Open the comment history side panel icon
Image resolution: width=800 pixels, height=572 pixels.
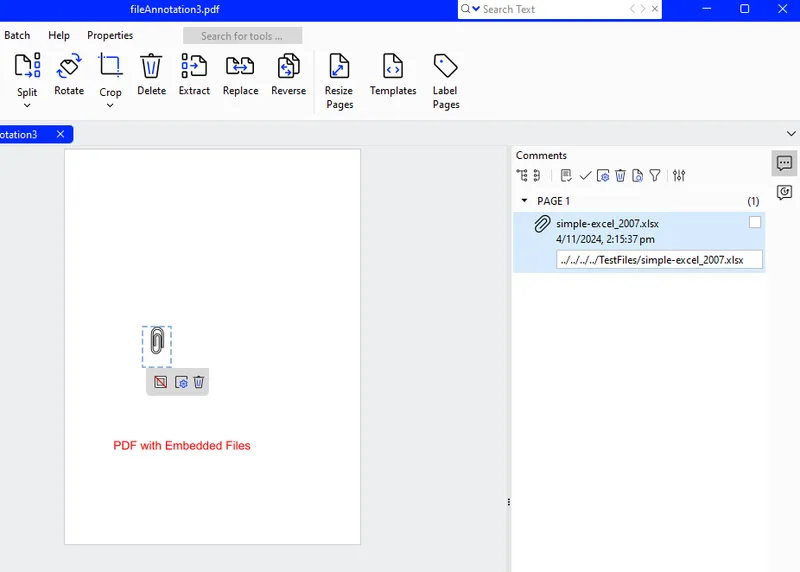(x=784, y=192)
